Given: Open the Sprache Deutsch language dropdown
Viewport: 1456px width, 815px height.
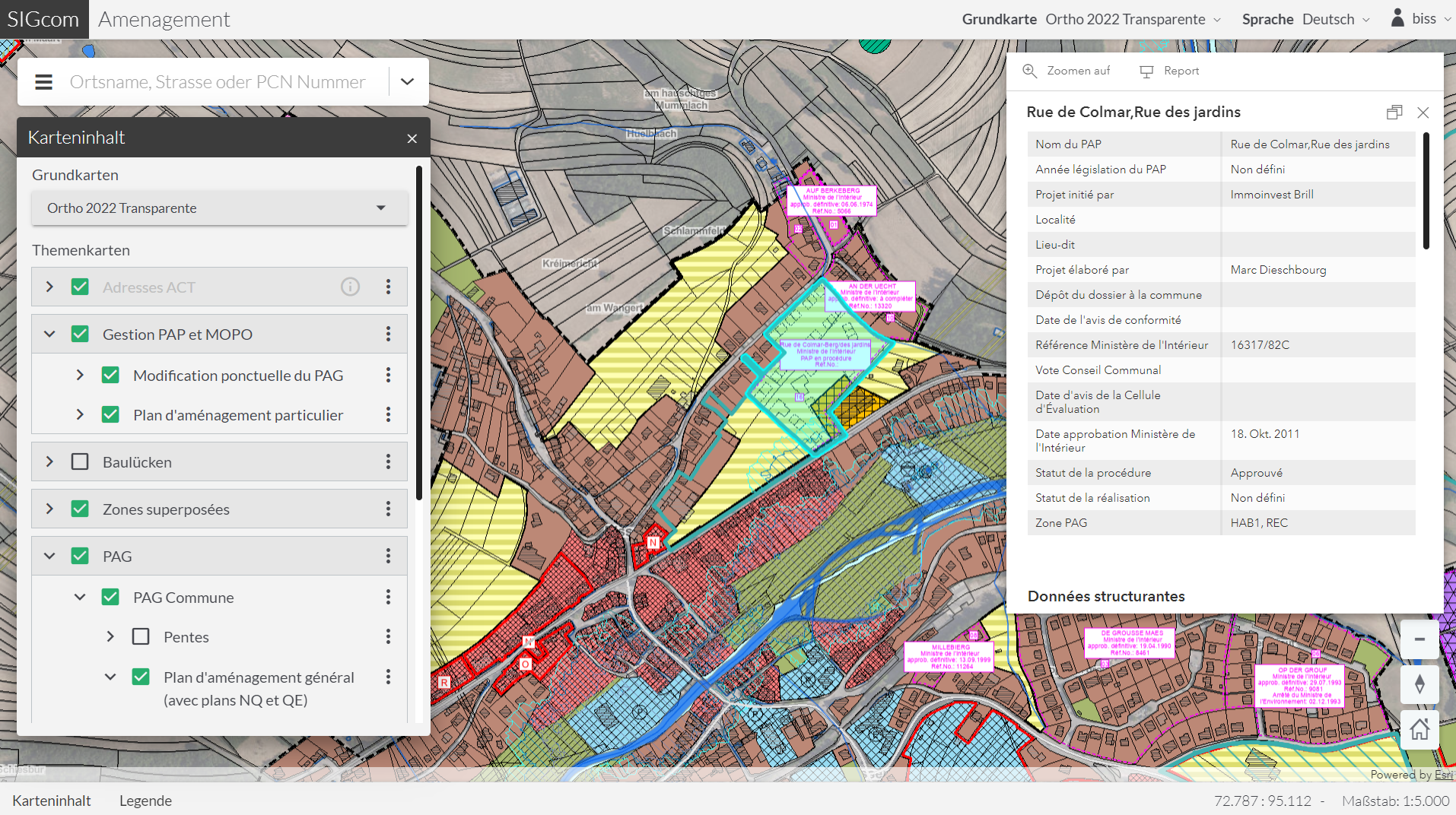Looking at the screenshot, I should click(x=1337, y=19).
